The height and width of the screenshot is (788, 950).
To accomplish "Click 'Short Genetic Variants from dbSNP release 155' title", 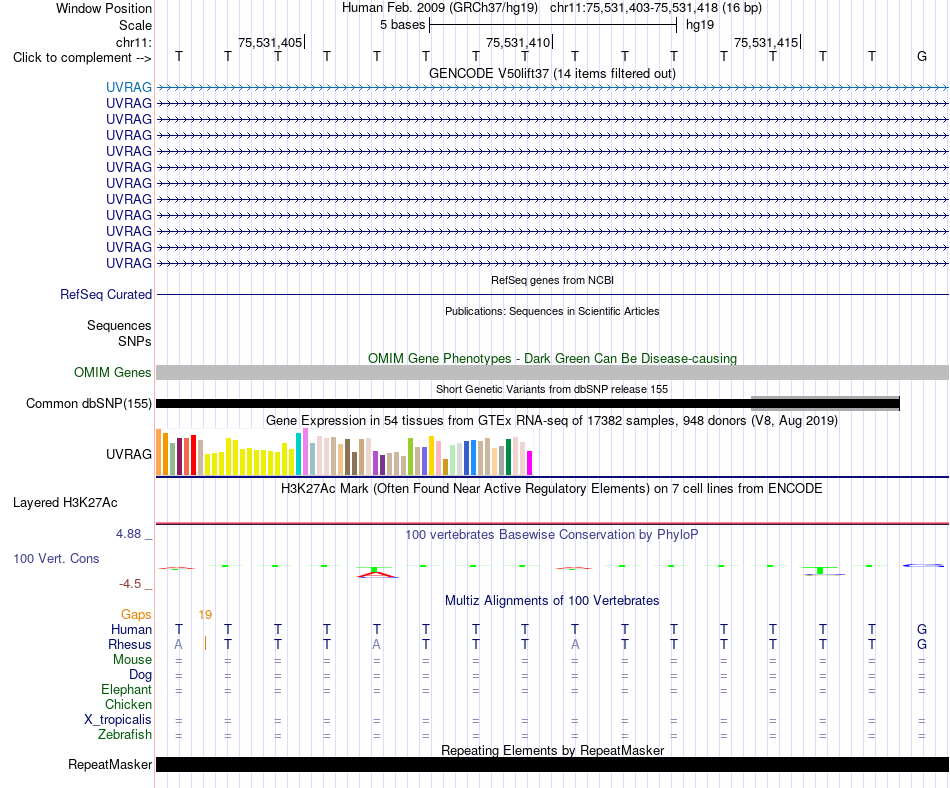I will coord(552,389).
